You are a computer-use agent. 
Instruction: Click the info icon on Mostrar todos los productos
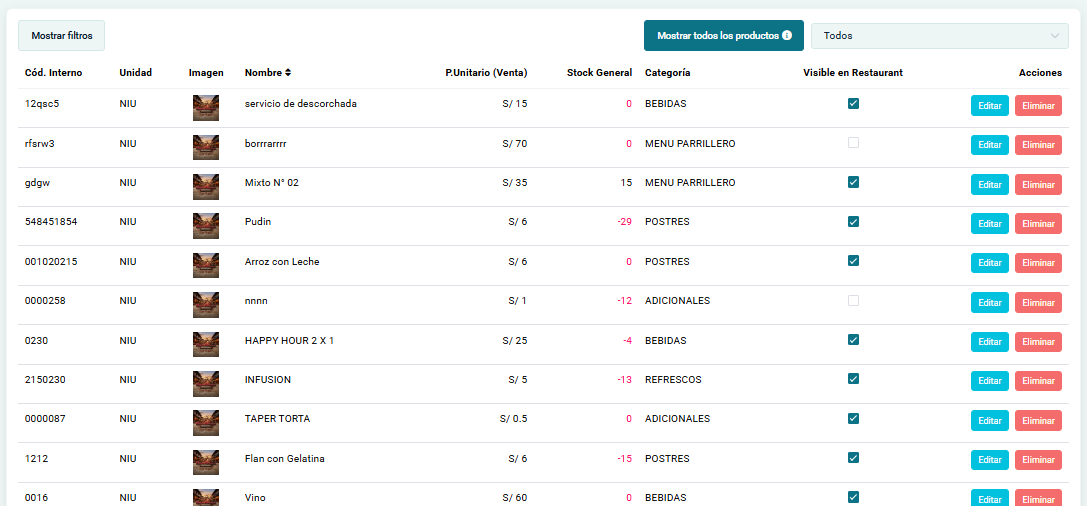[x=787, y=35]
